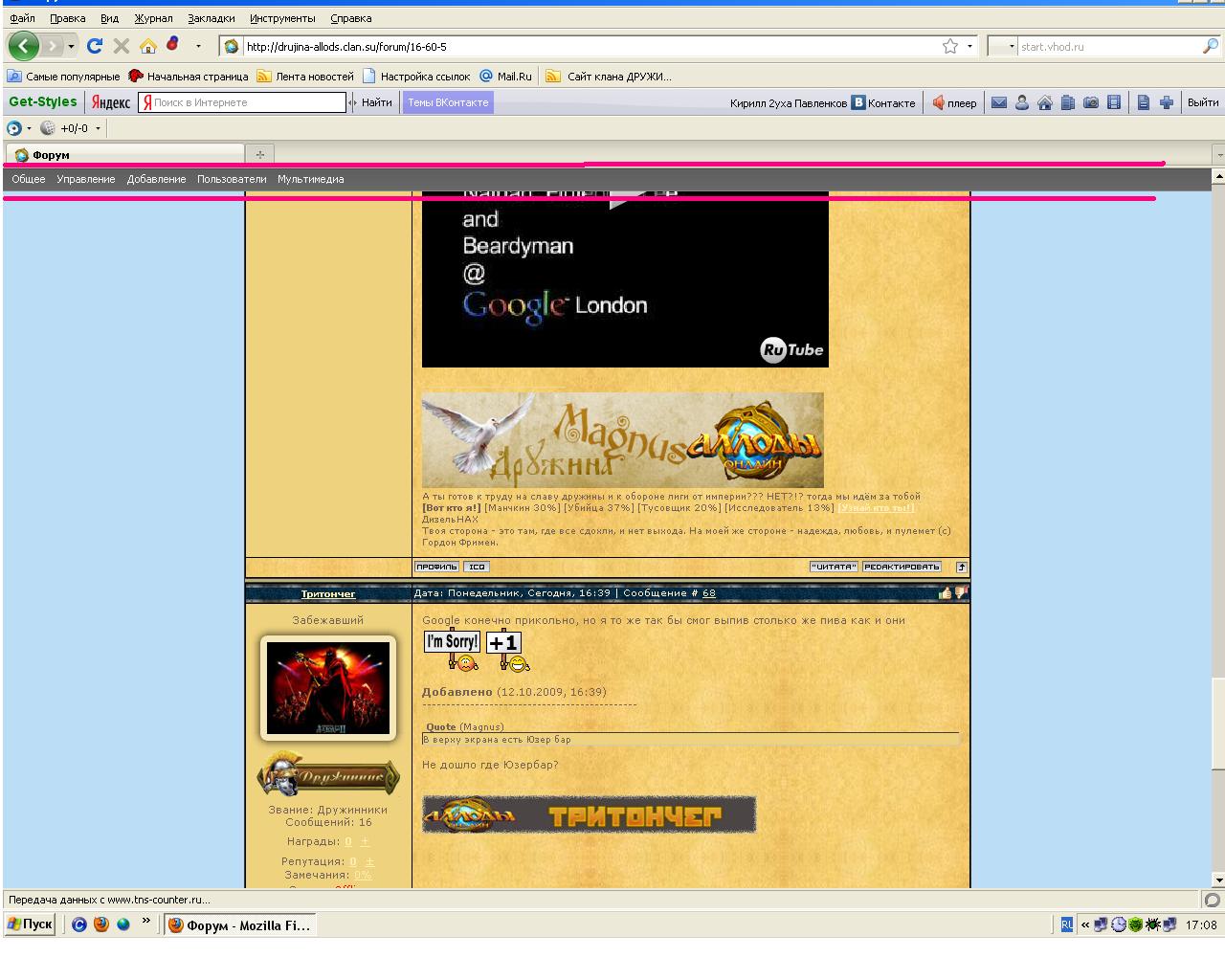Click the Темы ВКонтакте button
Viewport: 1225px width, 980px height.
tap(448, 102)
